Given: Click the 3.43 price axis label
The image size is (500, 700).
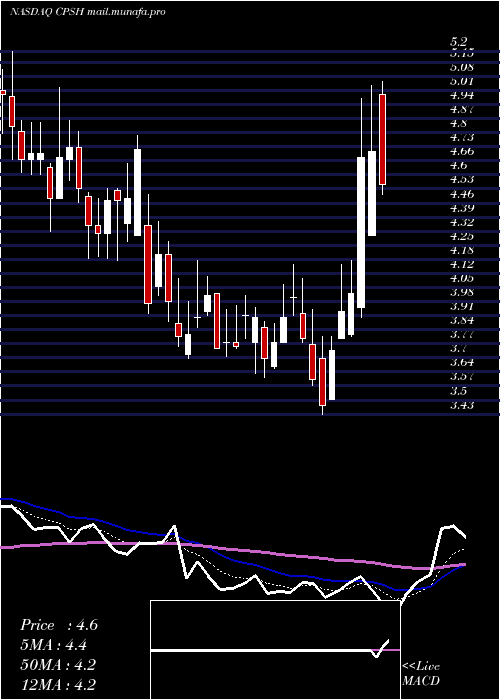Looking at the screenshot, I should point(462,405).
